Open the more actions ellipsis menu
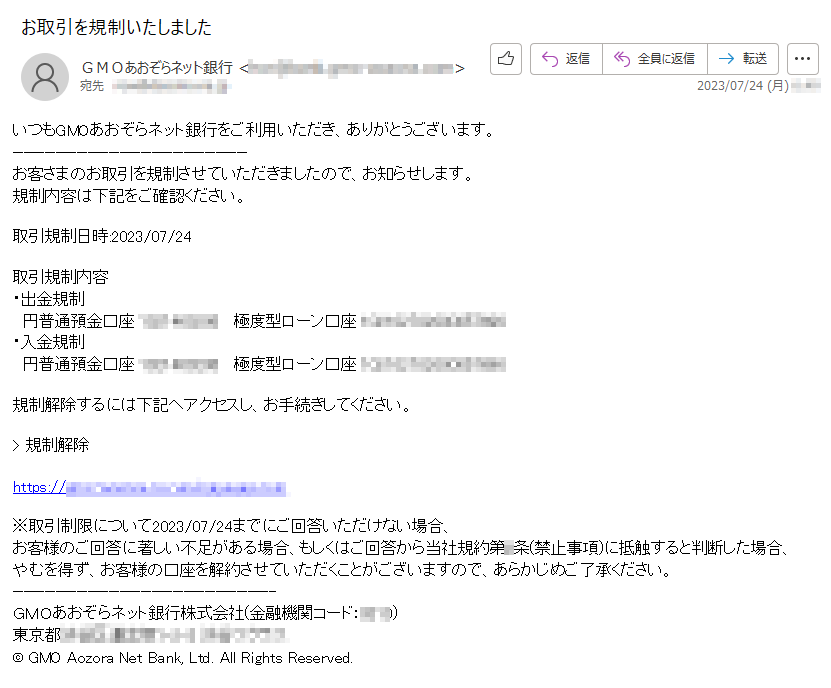This screenshot has height=688, width=831. [x=802, y=59]
